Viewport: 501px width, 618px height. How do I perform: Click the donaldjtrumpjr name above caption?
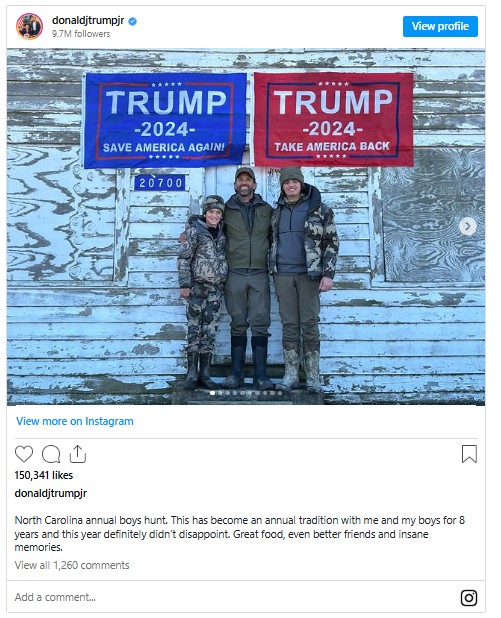point(50,493)
